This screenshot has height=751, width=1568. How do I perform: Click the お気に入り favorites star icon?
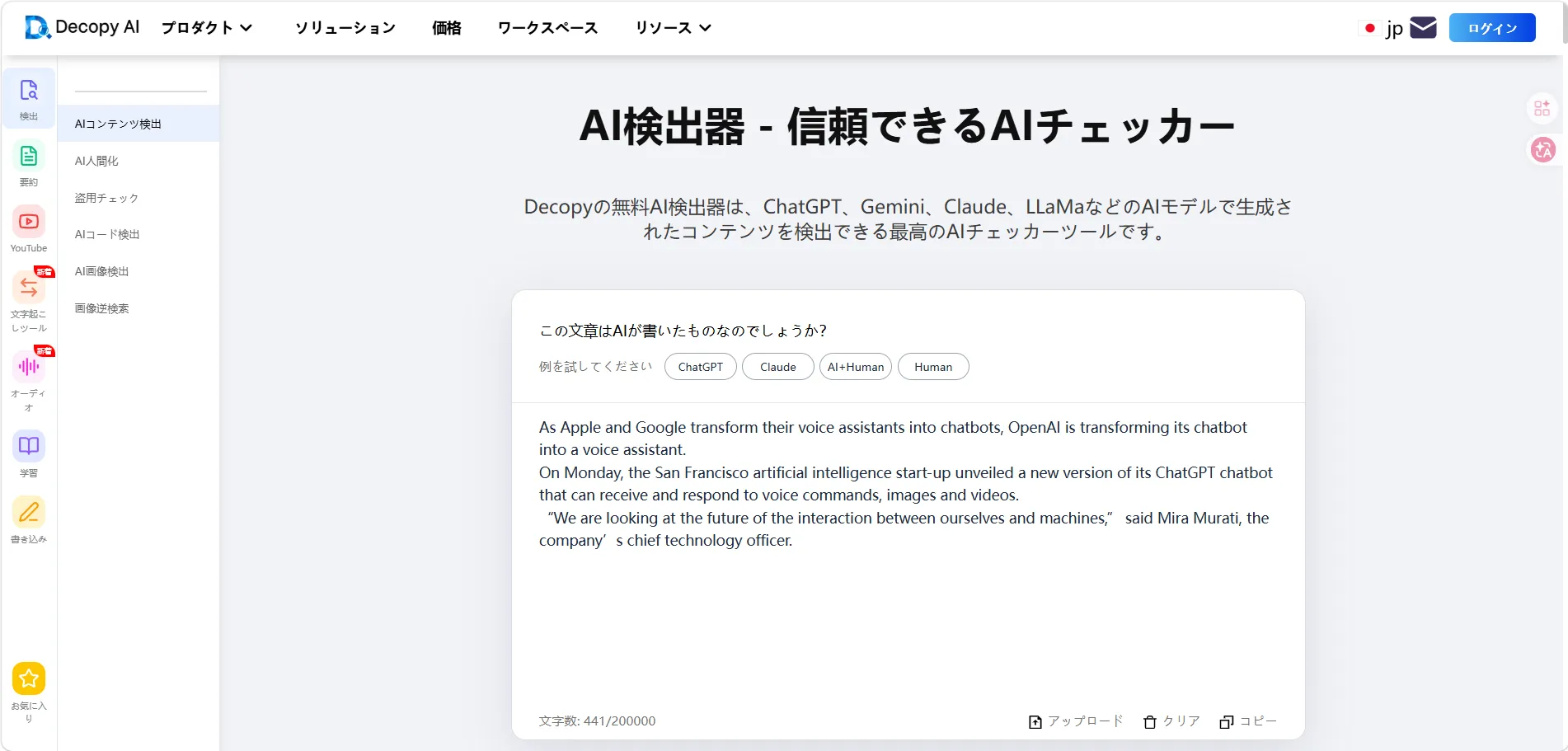point(29,678)
